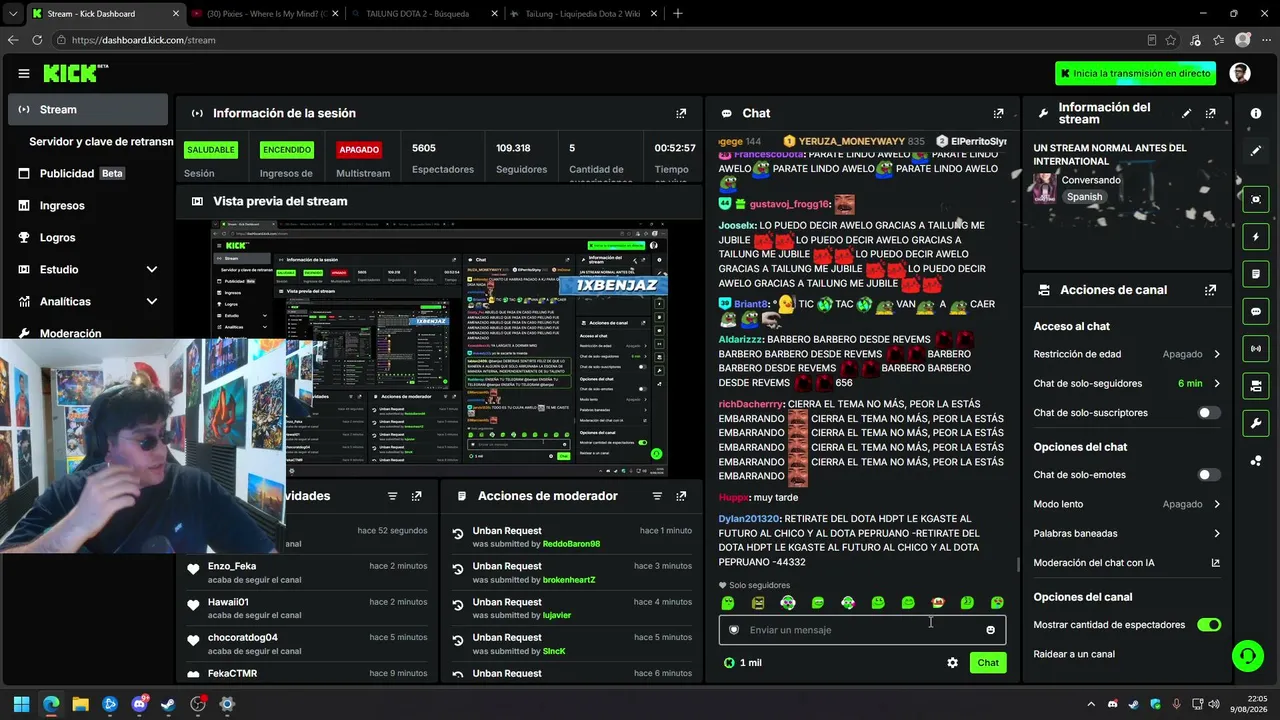Screen dimensions: 1280x720
Task: Toggle Chat de solo-emotes switch
Action: click(x=1209, y=475)
